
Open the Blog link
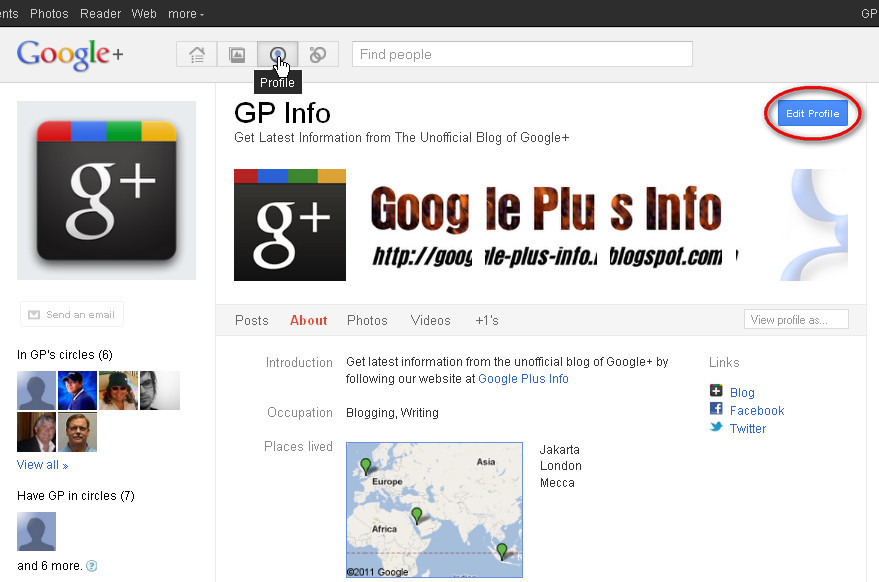point(742,392)
